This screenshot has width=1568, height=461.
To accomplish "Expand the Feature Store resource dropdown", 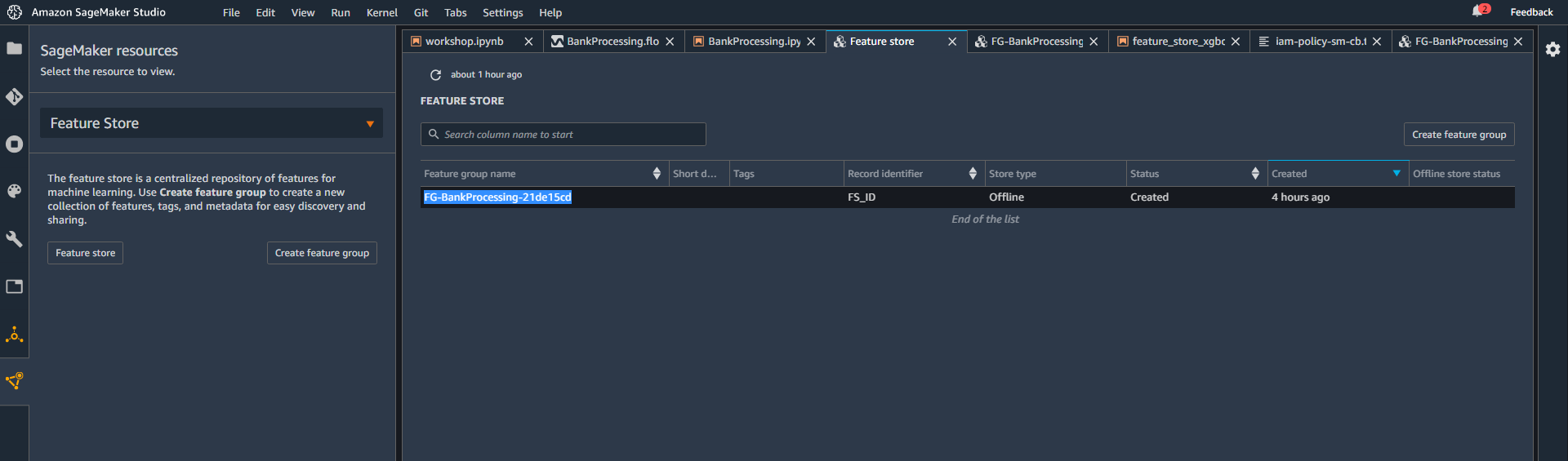I will (370, 124).
